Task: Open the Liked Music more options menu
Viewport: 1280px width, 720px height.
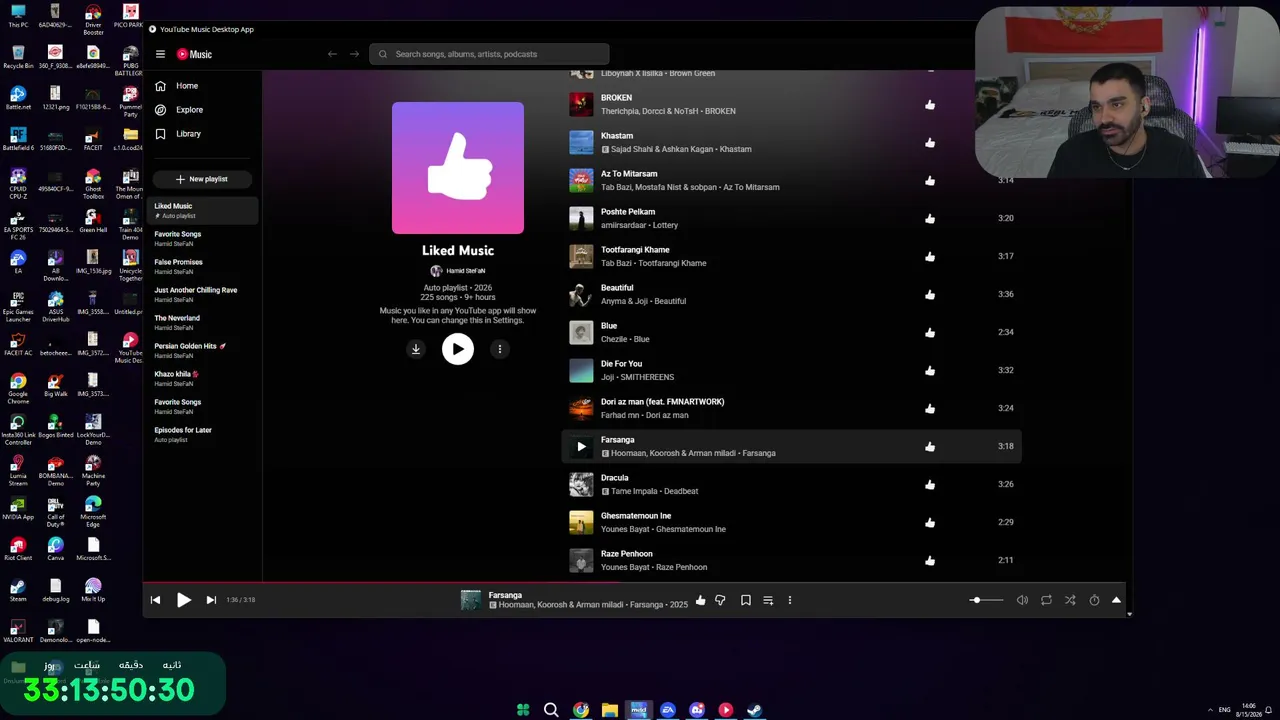Action: pos(500,349)
